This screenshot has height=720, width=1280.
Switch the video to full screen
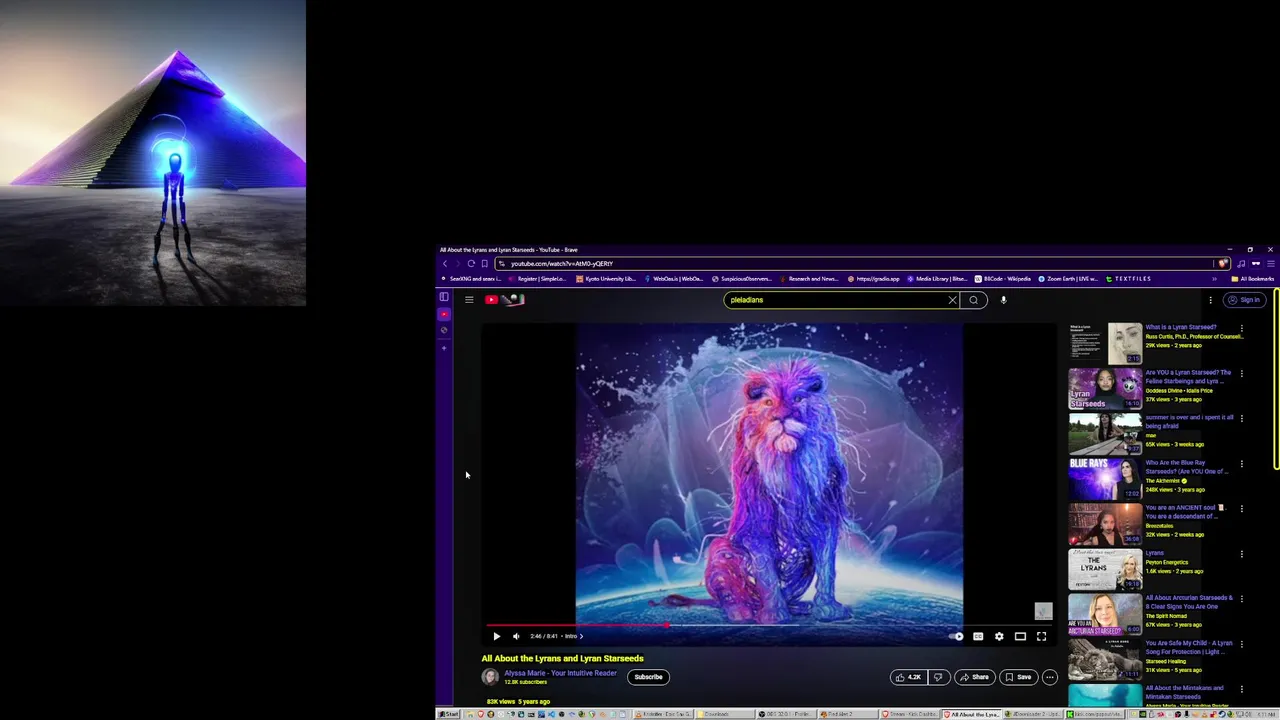[x=1041, y=636]
